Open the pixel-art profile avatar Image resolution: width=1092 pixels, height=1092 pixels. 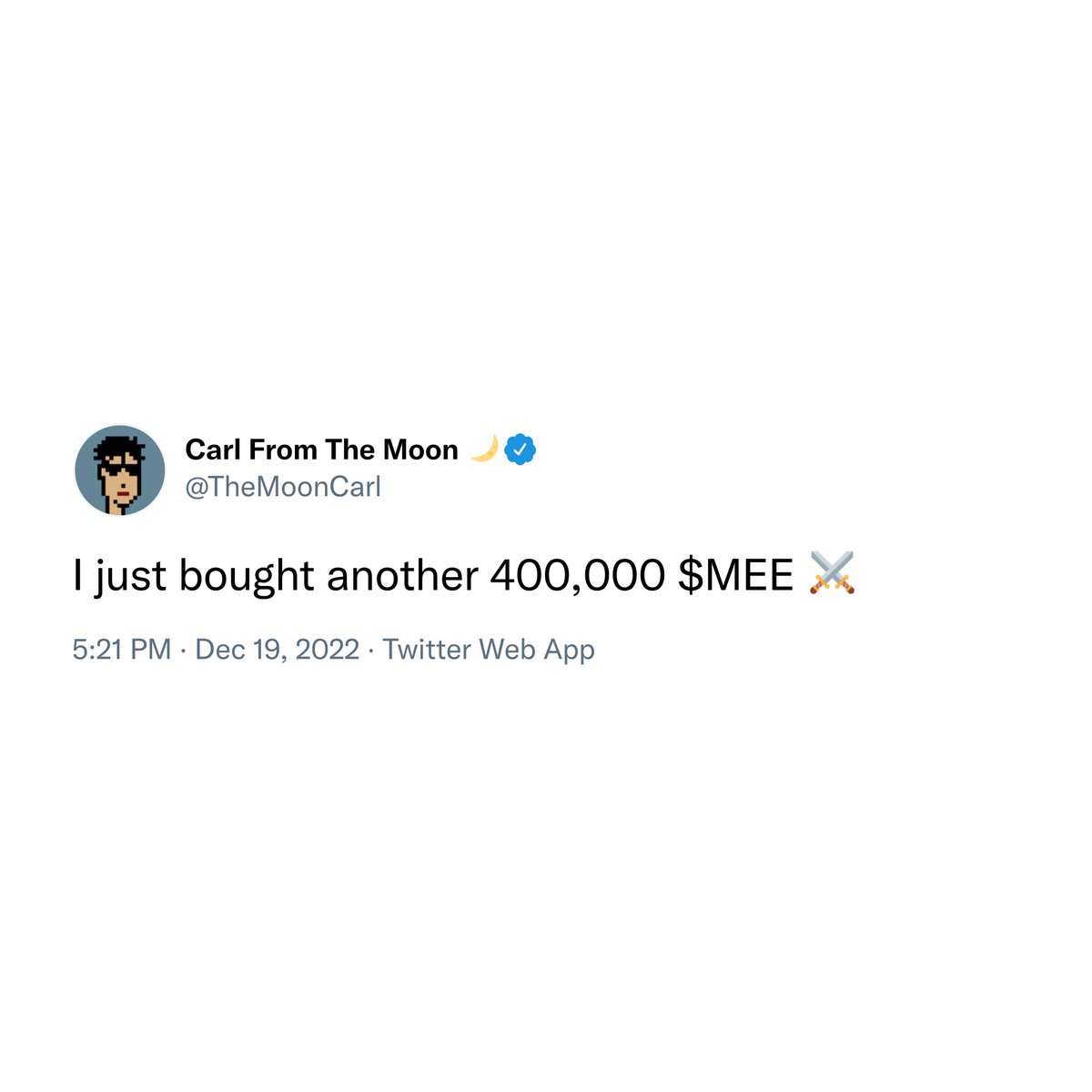click(x=120, y=470)
